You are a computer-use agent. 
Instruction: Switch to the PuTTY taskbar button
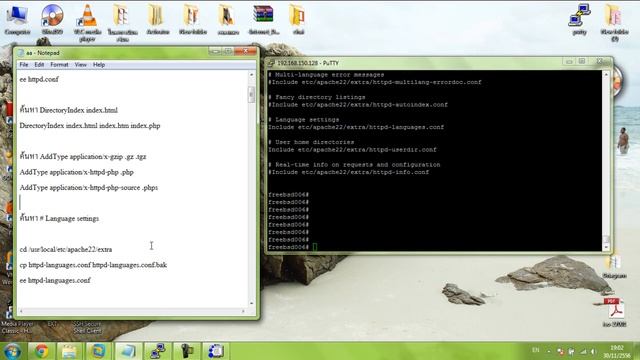point(157,351)
